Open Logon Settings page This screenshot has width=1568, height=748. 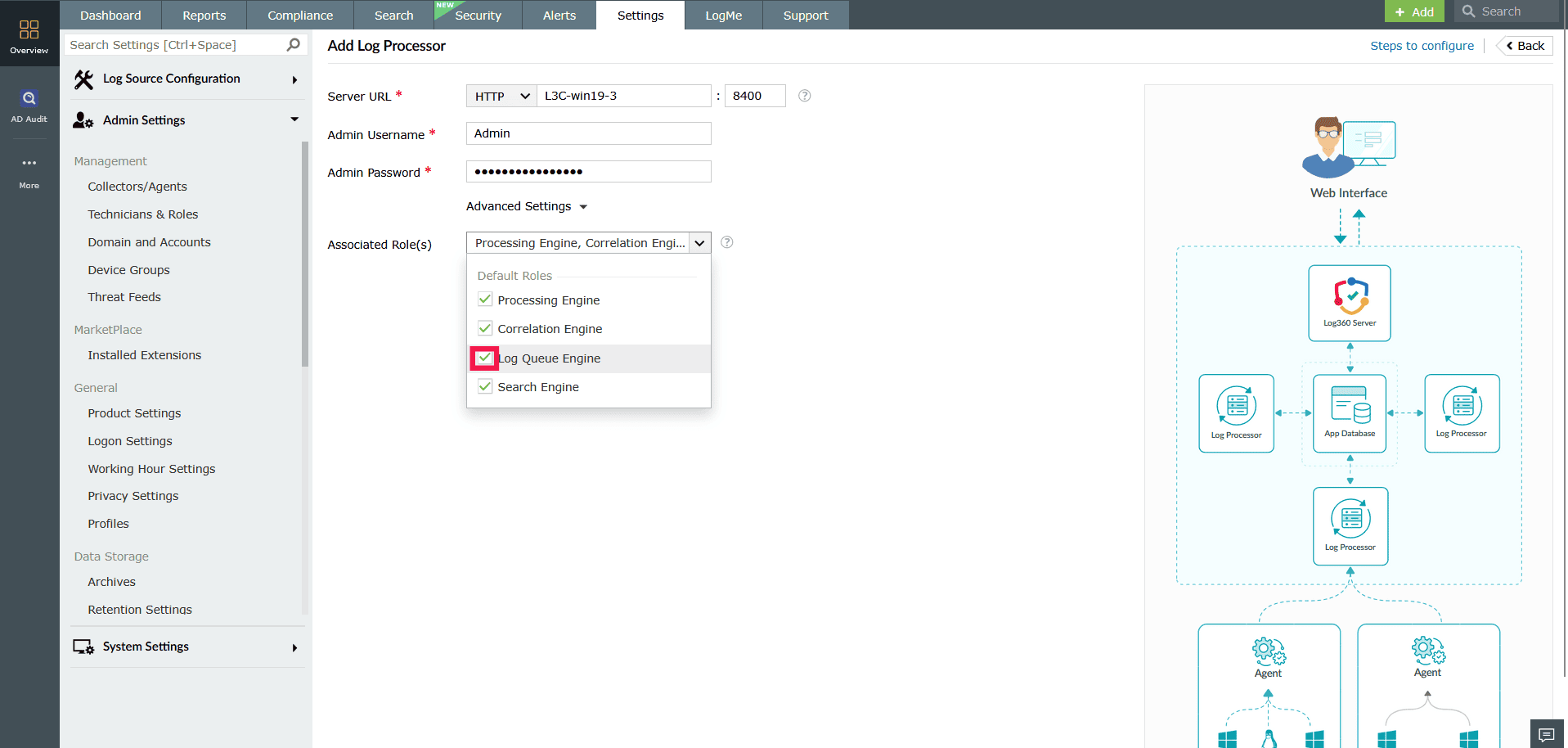pos(130,441)
